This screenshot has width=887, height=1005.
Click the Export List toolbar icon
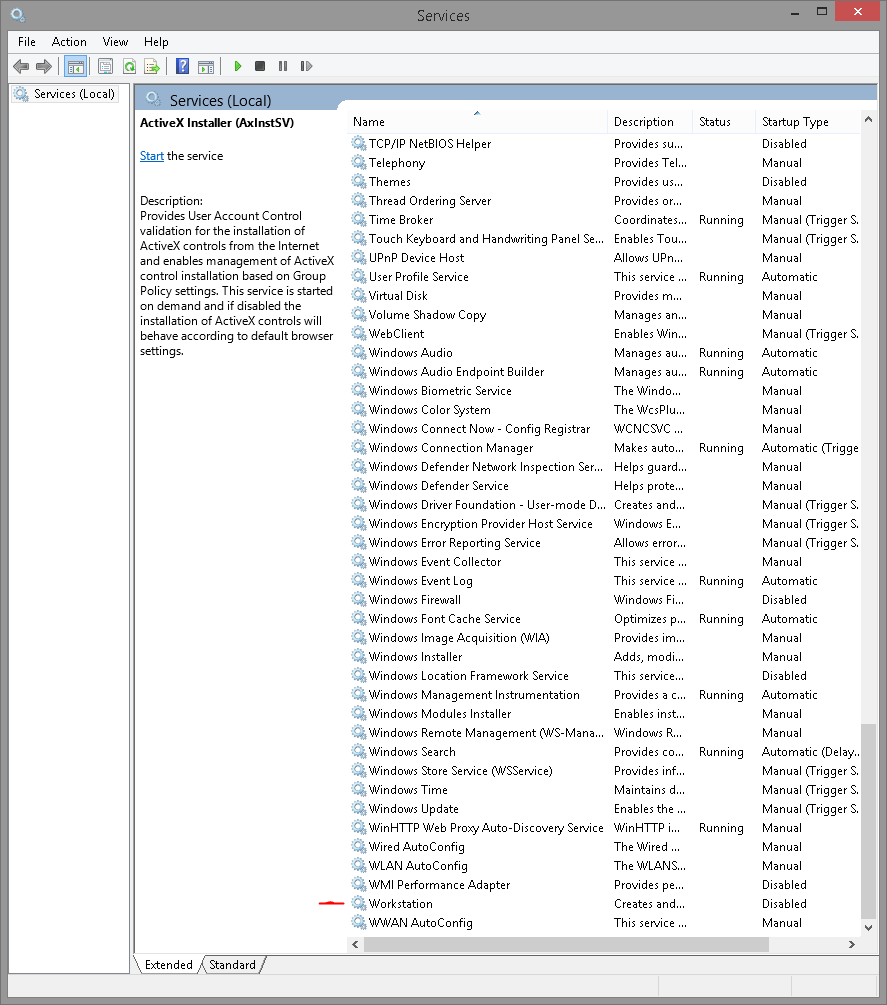152,66
